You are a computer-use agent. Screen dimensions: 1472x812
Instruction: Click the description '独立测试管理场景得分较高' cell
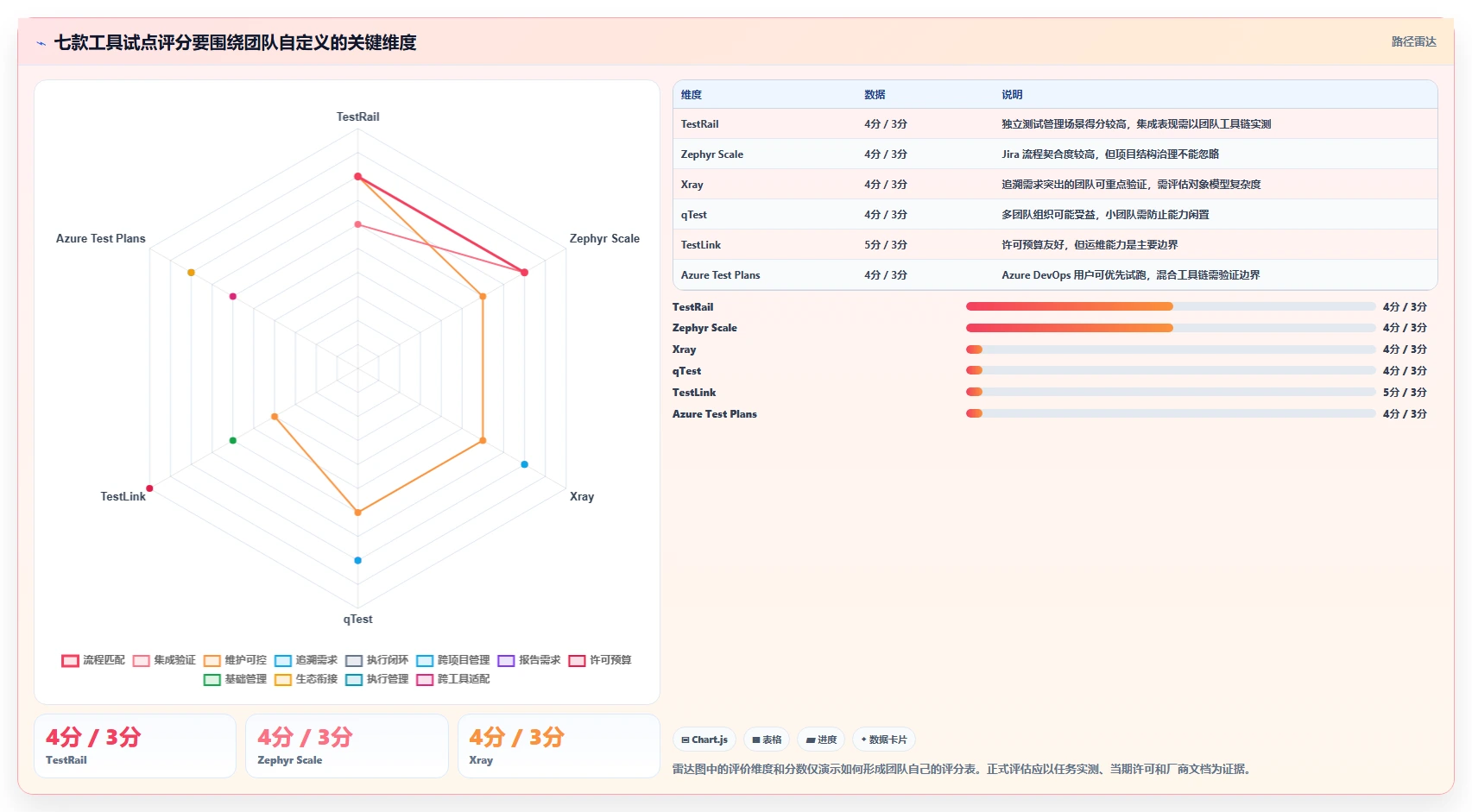(x=1136, y=124)
